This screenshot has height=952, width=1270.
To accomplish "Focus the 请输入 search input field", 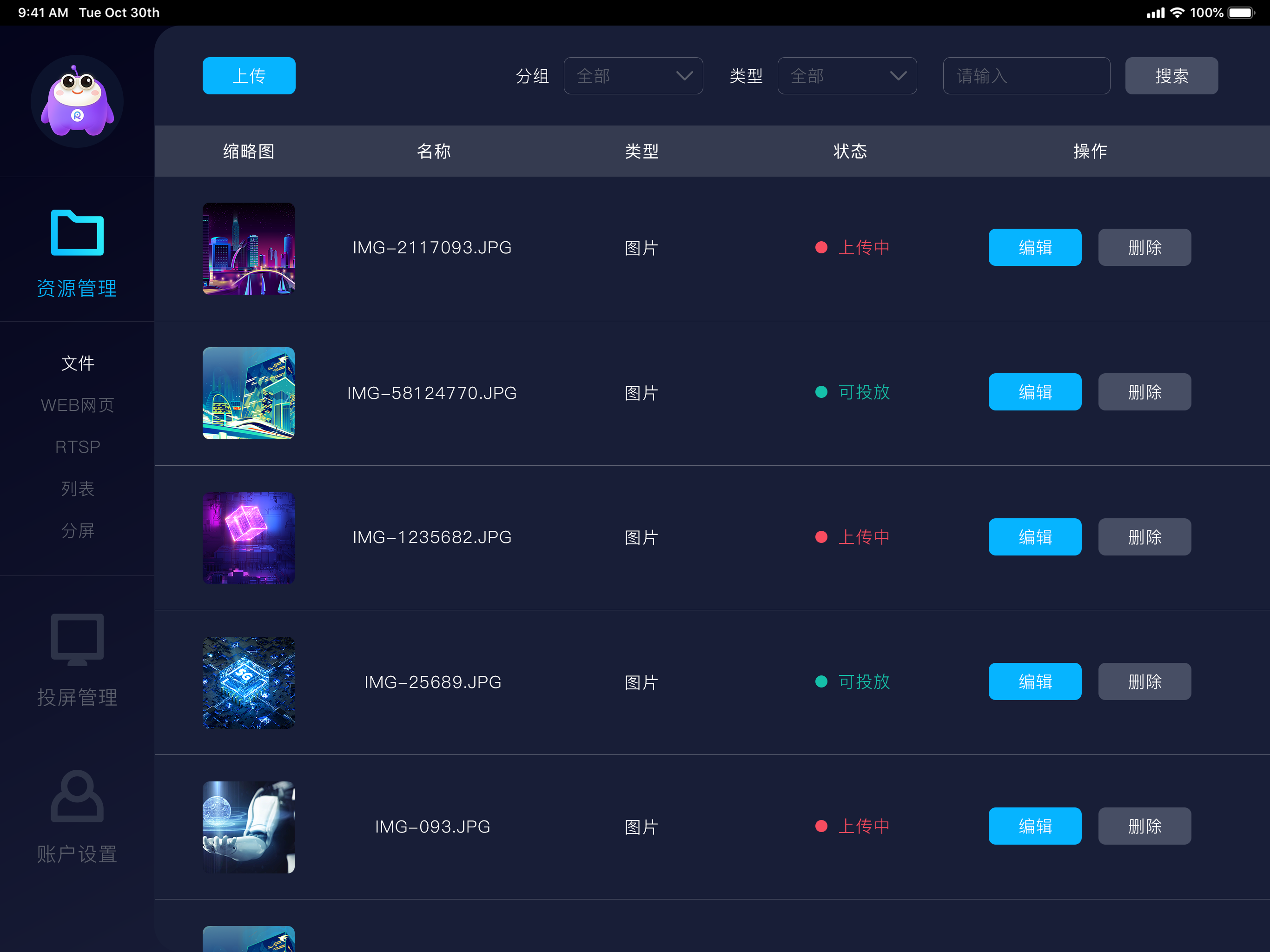I will [x=1026, y=76].
